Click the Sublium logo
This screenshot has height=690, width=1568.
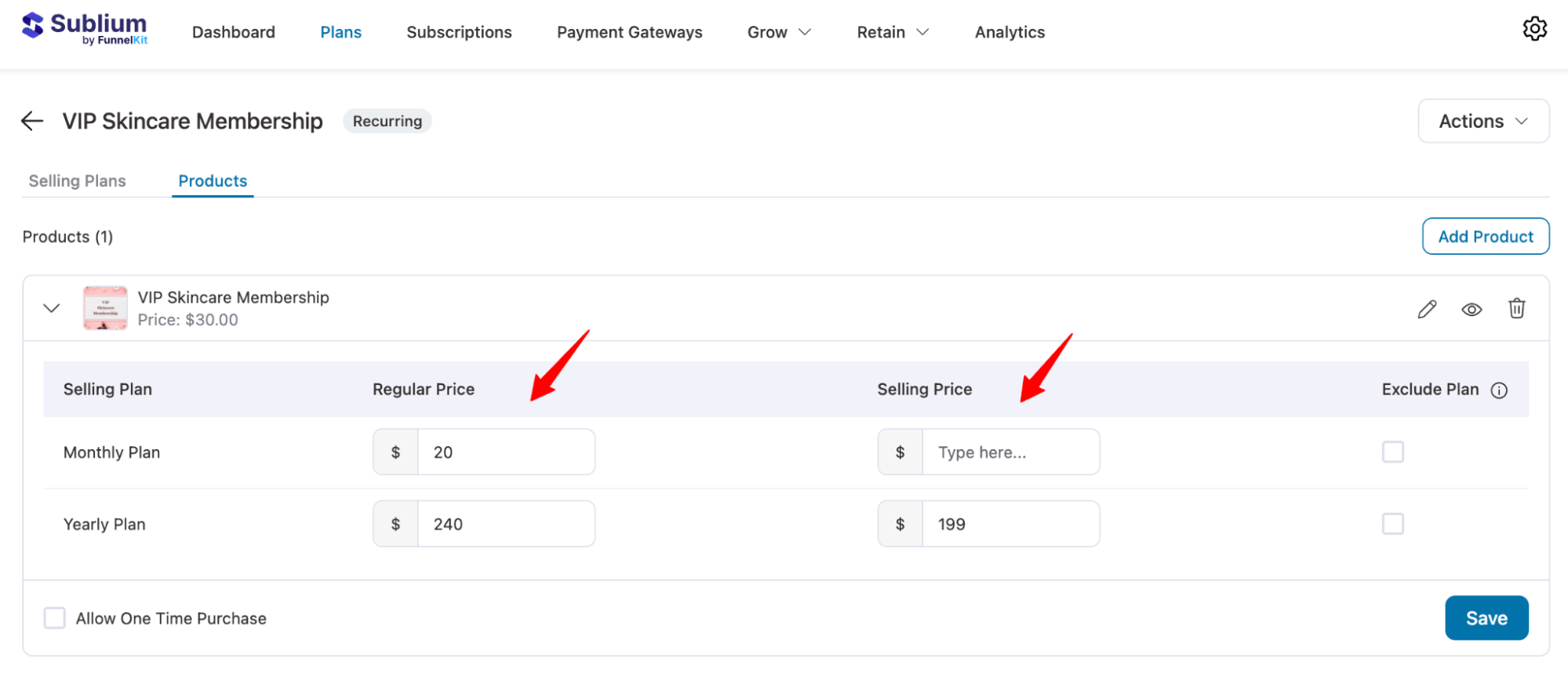(85, 29)
